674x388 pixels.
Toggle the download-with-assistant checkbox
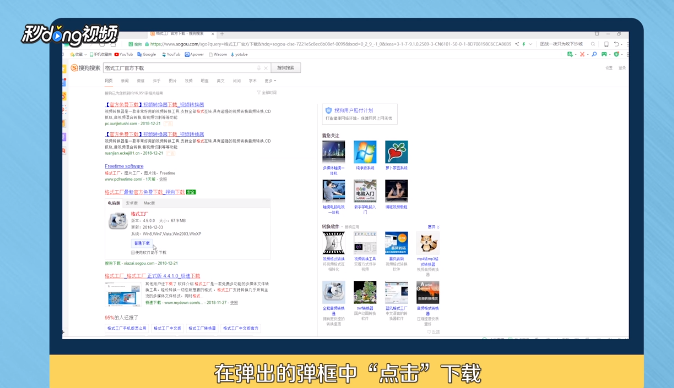click(x=133, y=253)
